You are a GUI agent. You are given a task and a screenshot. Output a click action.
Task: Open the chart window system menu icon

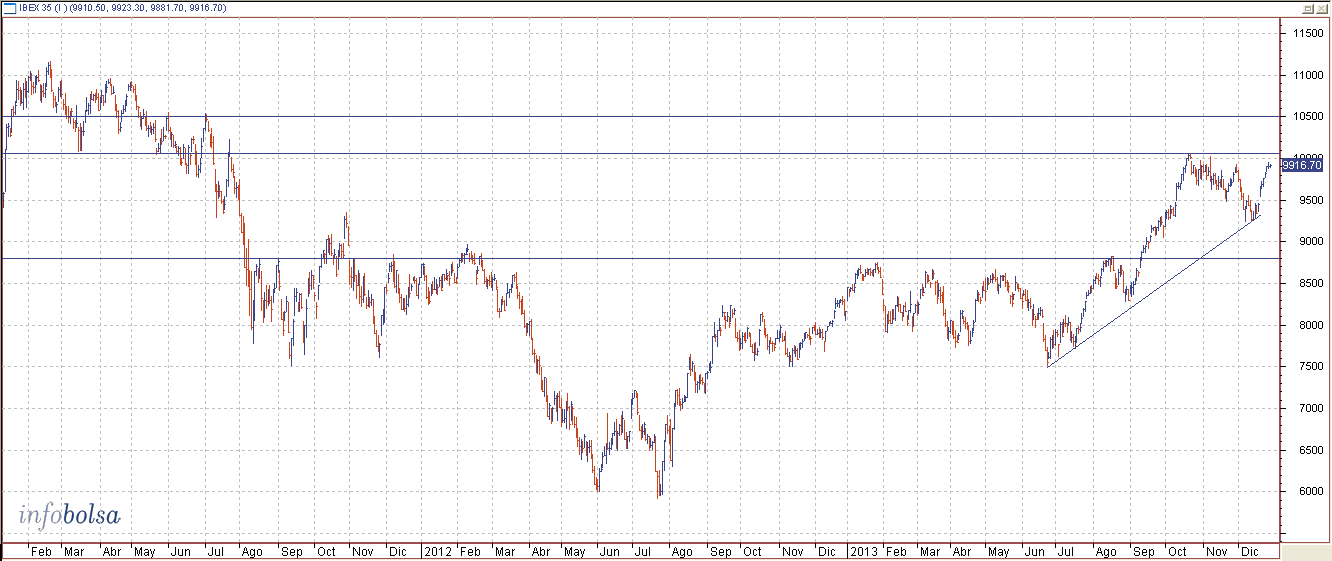[9, 8]
